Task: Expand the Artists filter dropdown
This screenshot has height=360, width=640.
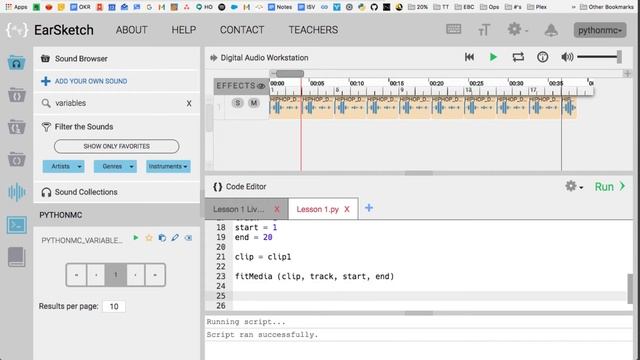Action: point(63,167)
